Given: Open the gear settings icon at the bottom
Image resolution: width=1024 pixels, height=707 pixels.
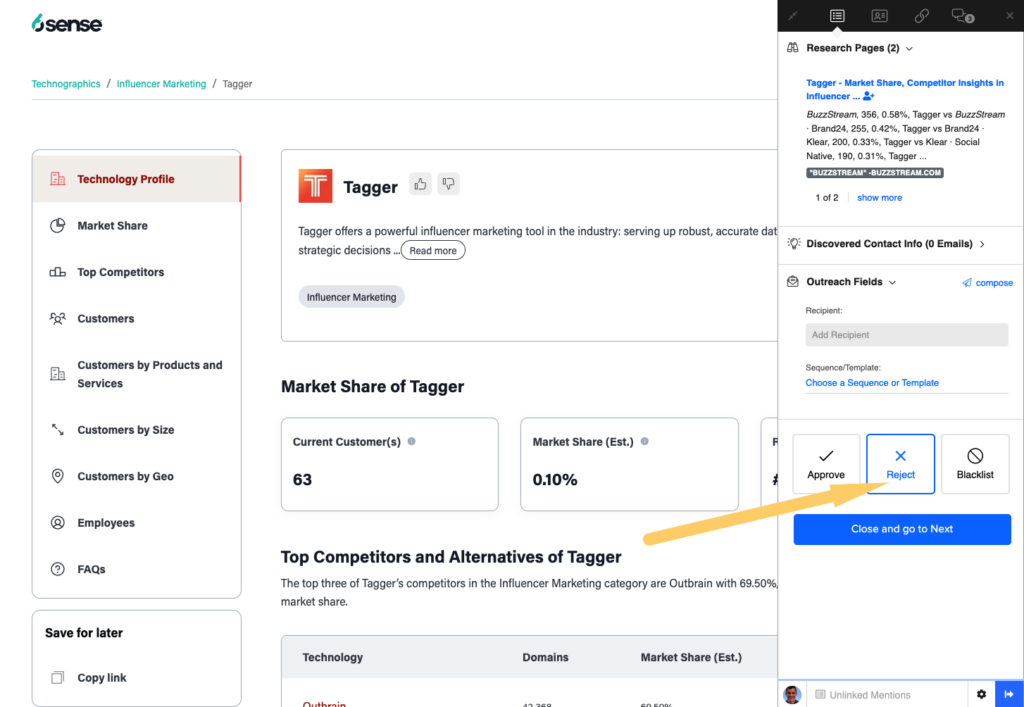Looking at the screenshot, I should 981,694.
